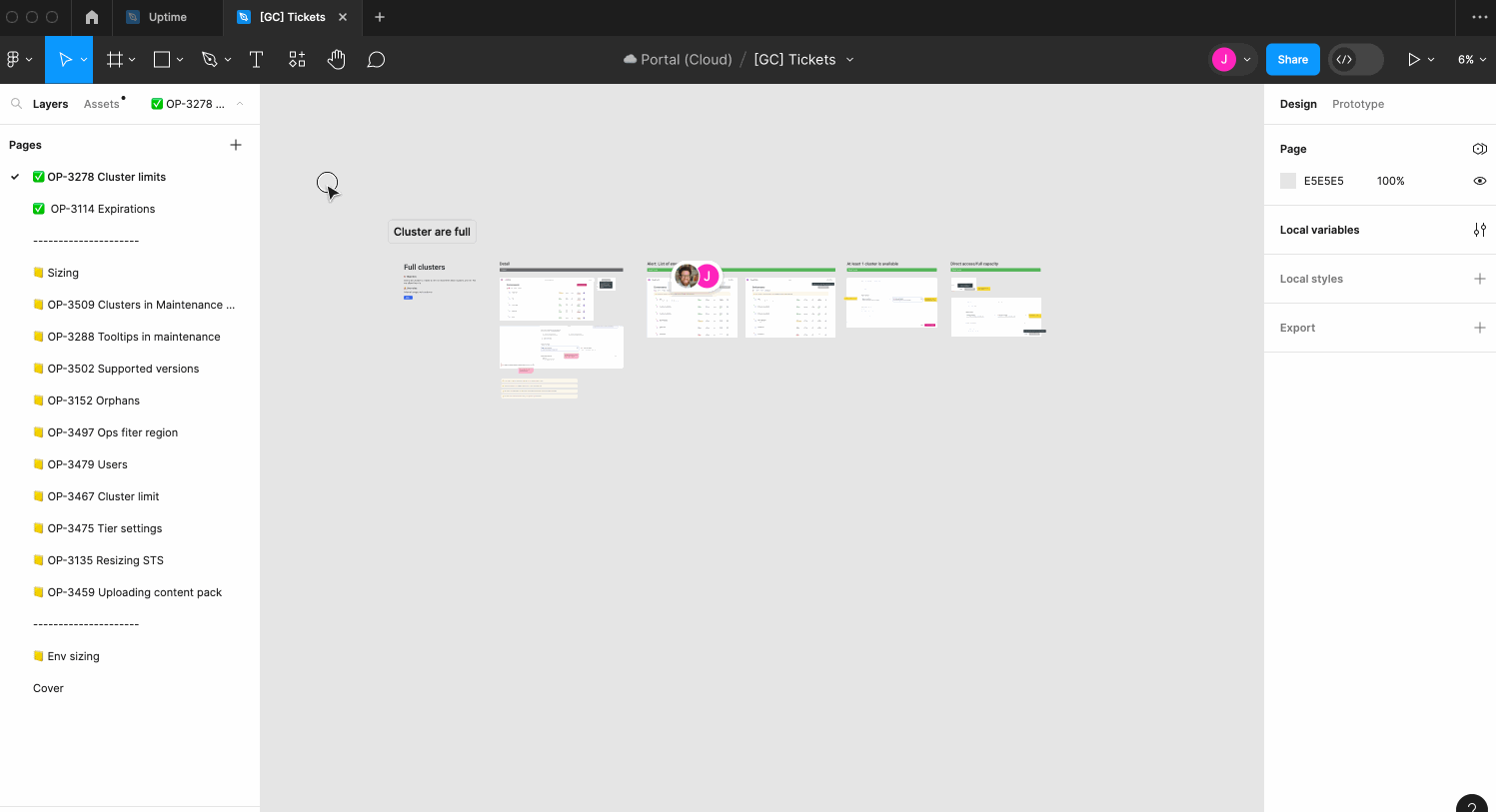Toggle page background color visibility eye
Screen dimensions: 1496x812
click(1479, 181)
